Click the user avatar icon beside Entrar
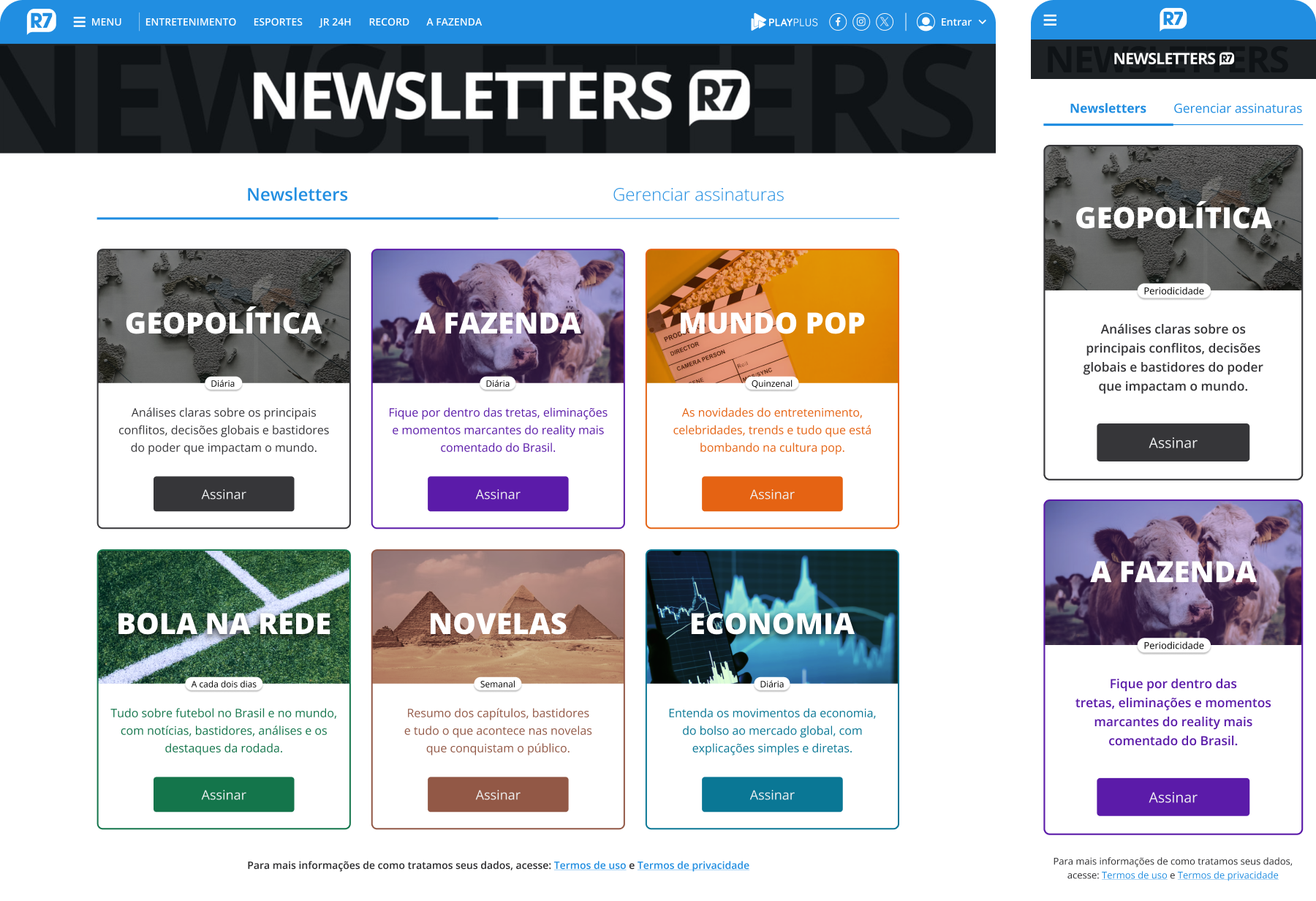1316x901 pixels. click(x=926, y=22)
